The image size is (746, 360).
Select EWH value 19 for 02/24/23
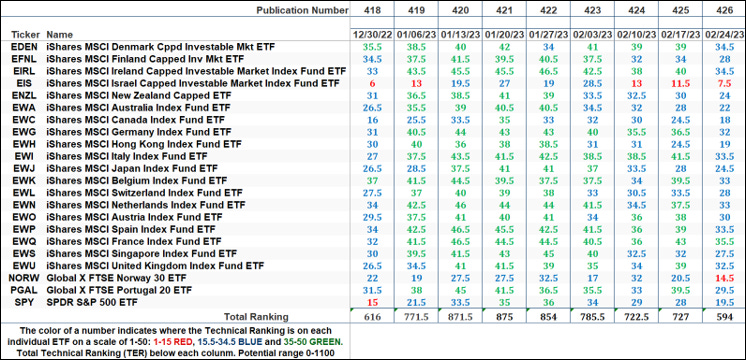pyautogui.click(x=724, y=144)
